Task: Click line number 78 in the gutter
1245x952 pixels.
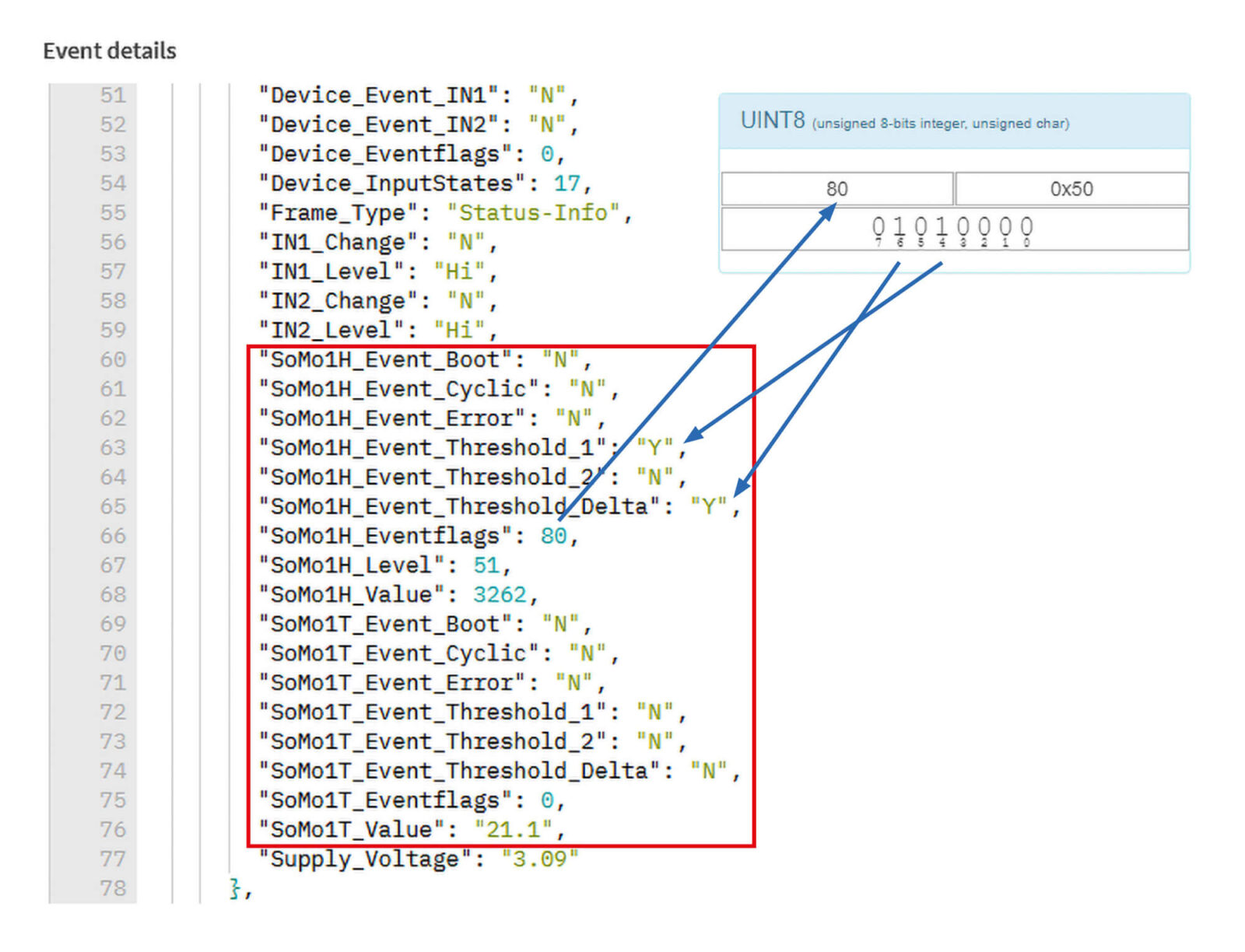Action: point(113,888)
